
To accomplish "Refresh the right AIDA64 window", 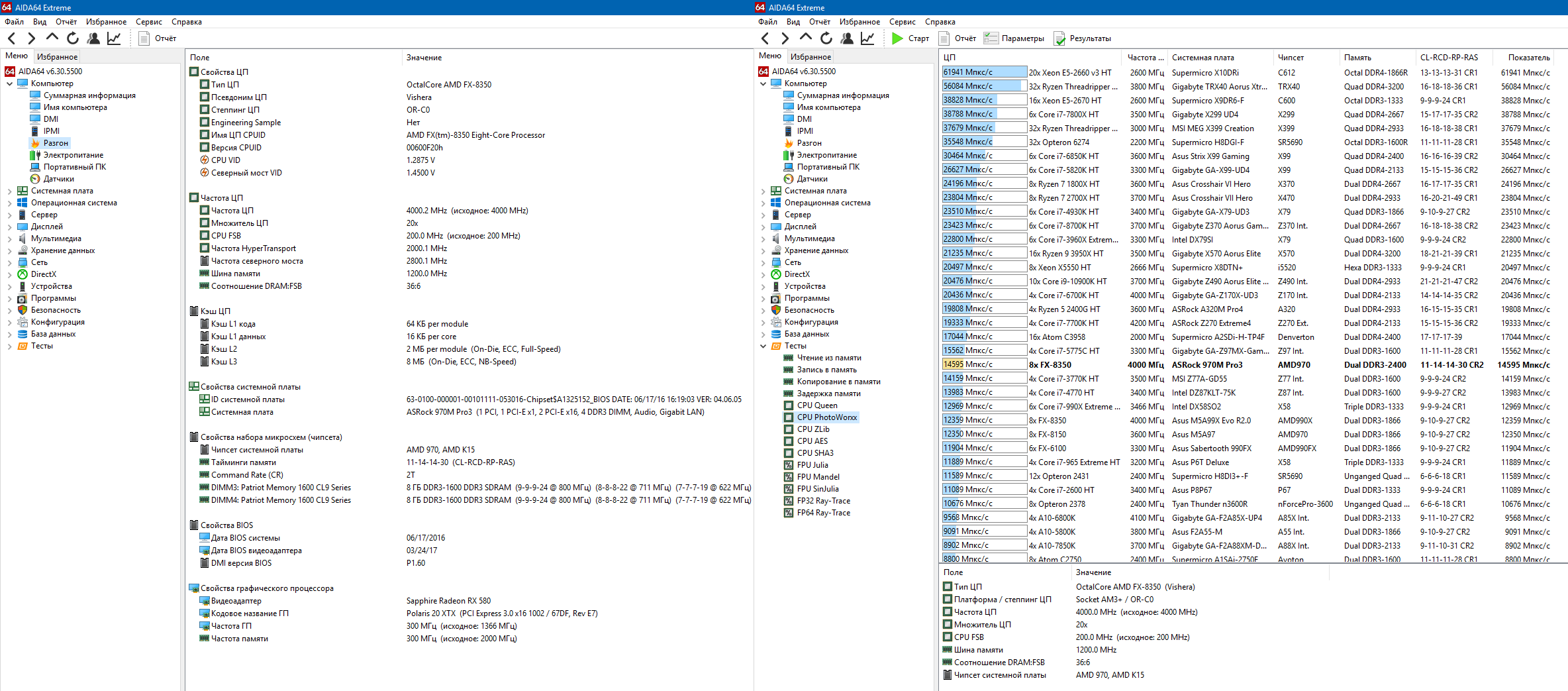I will pyautogui.click(x=826, y=38).
